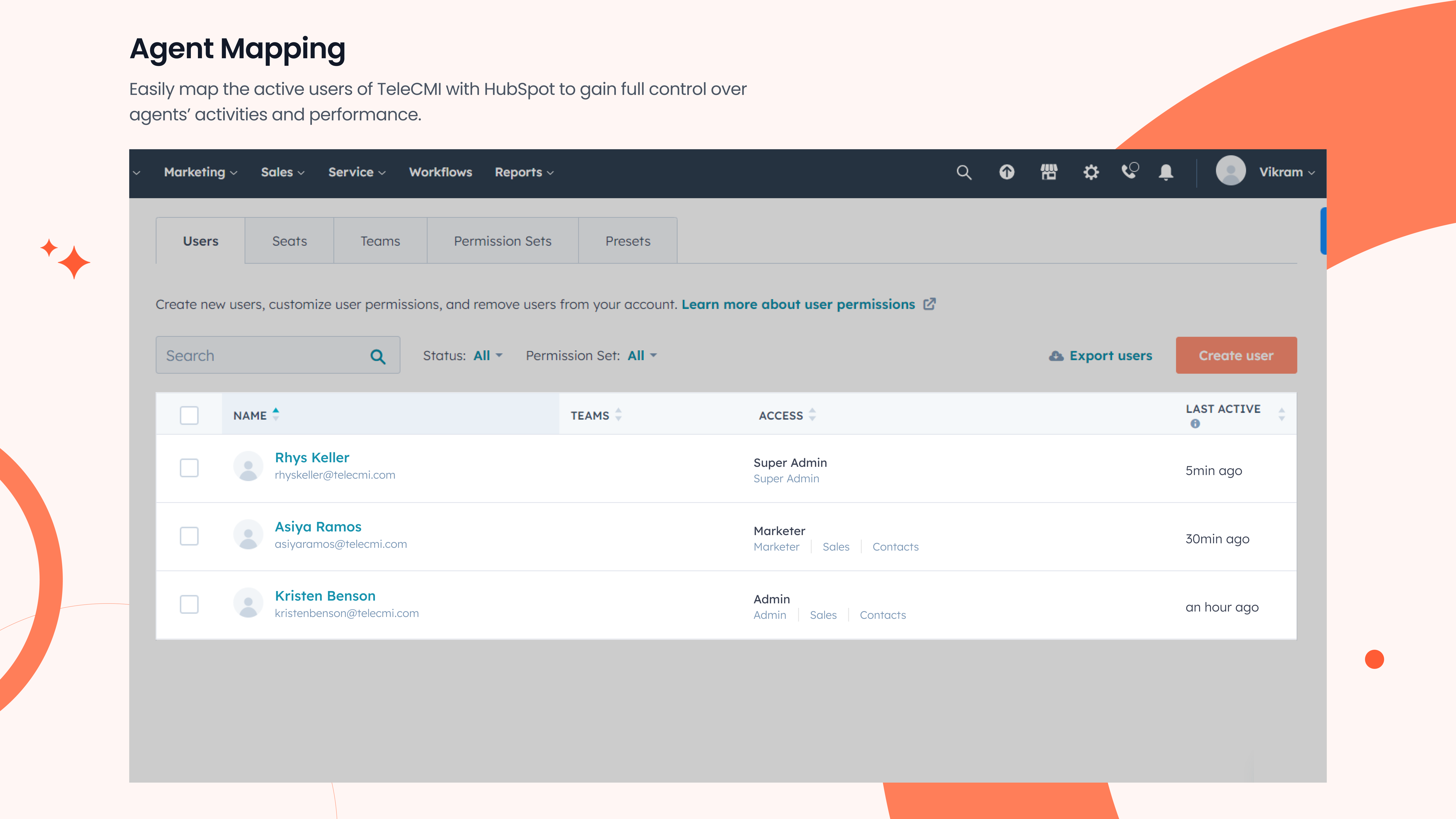Click the external link icon beside permissions link

coord(930,304)
